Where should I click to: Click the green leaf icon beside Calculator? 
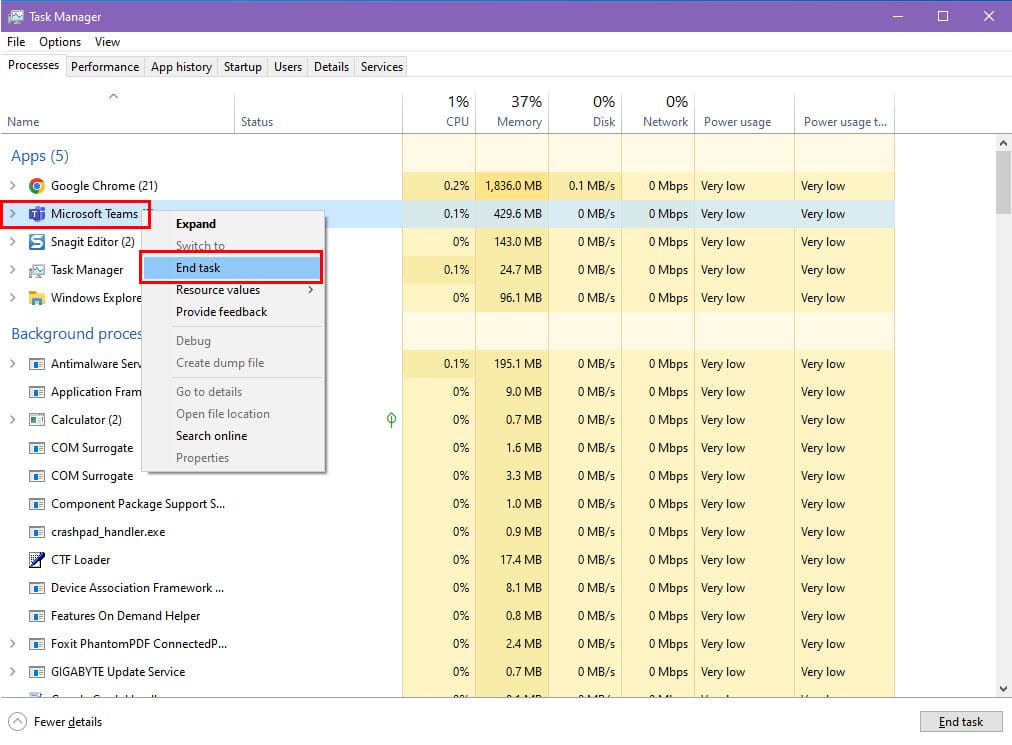[x=391, y=420]
